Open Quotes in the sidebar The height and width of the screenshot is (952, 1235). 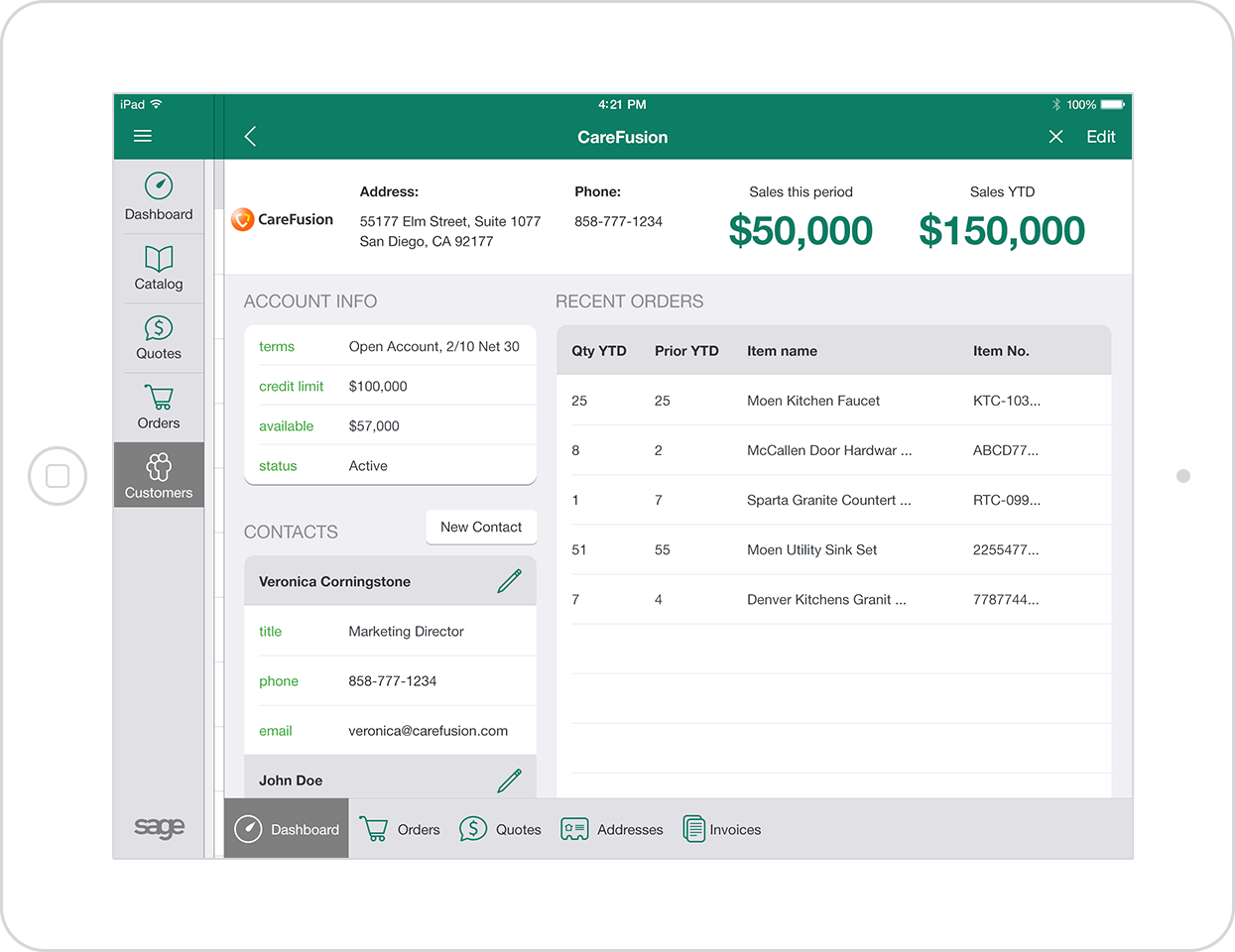tap(159, 337)
